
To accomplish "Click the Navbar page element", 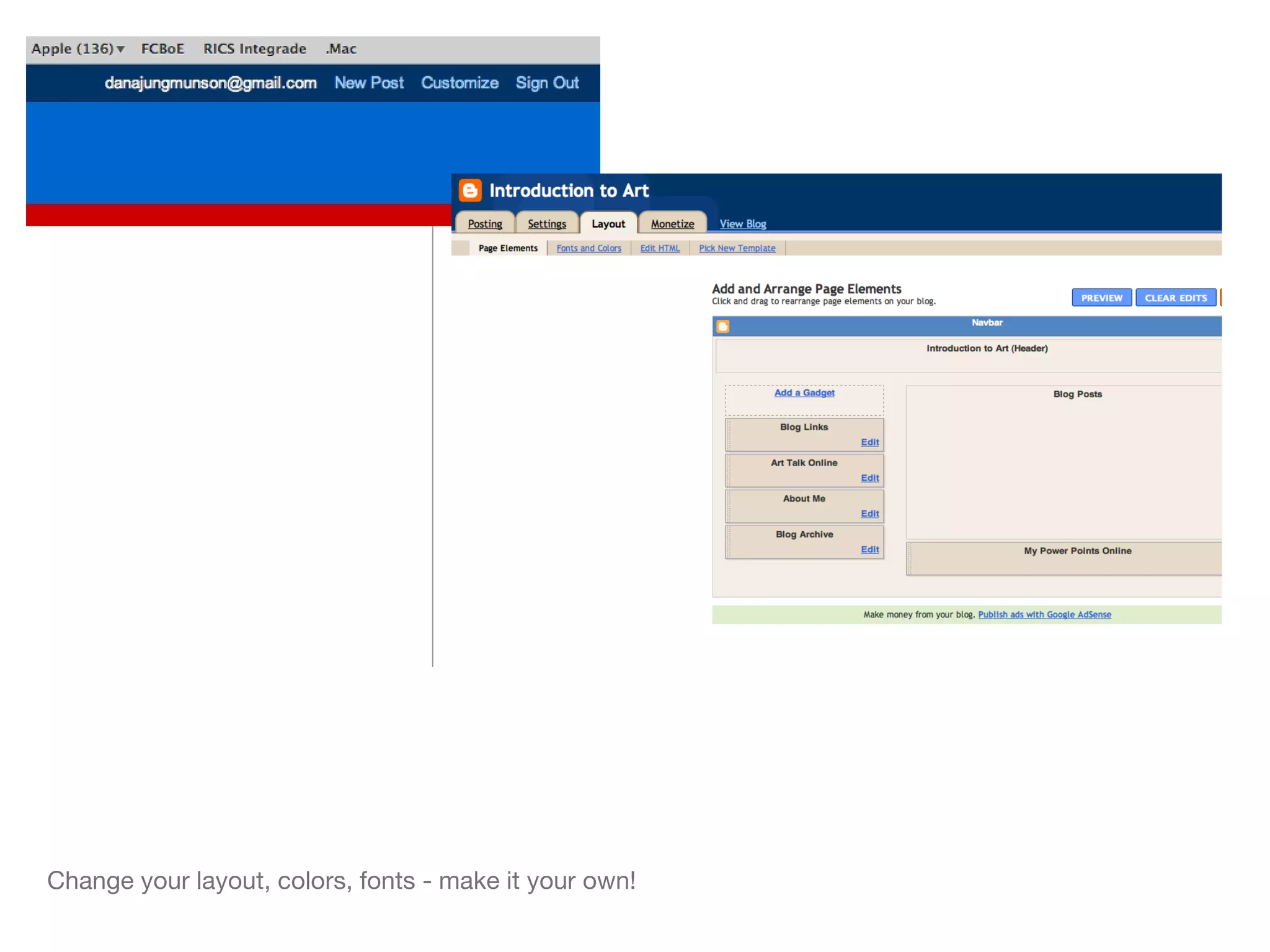I will click(x=967, y=326).
